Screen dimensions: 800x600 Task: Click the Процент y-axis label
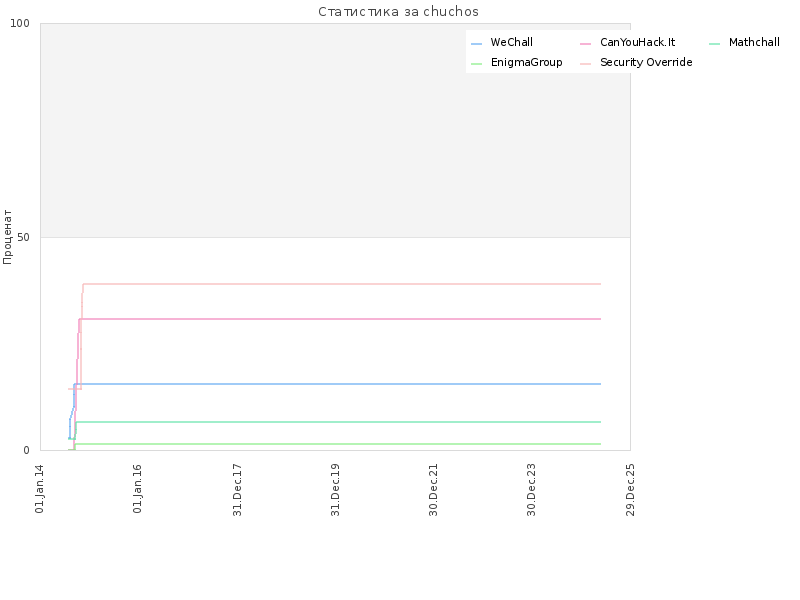7,237
